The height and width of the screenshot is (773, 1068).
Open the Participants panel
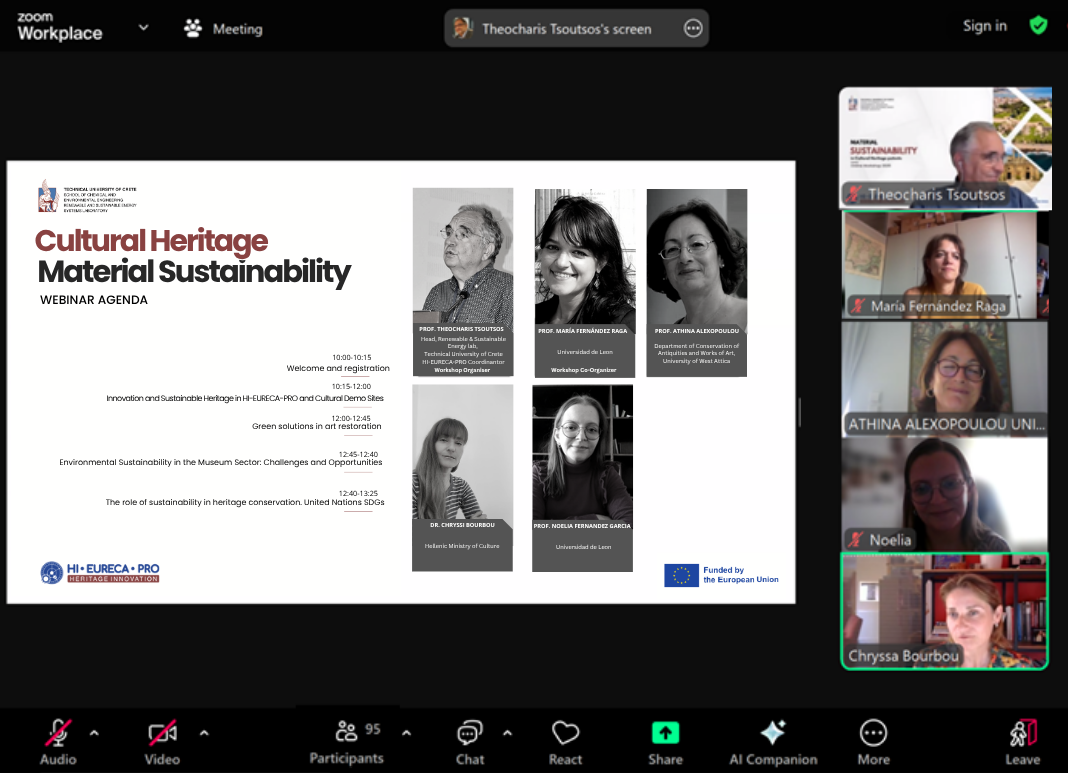(x=346, y=740)
